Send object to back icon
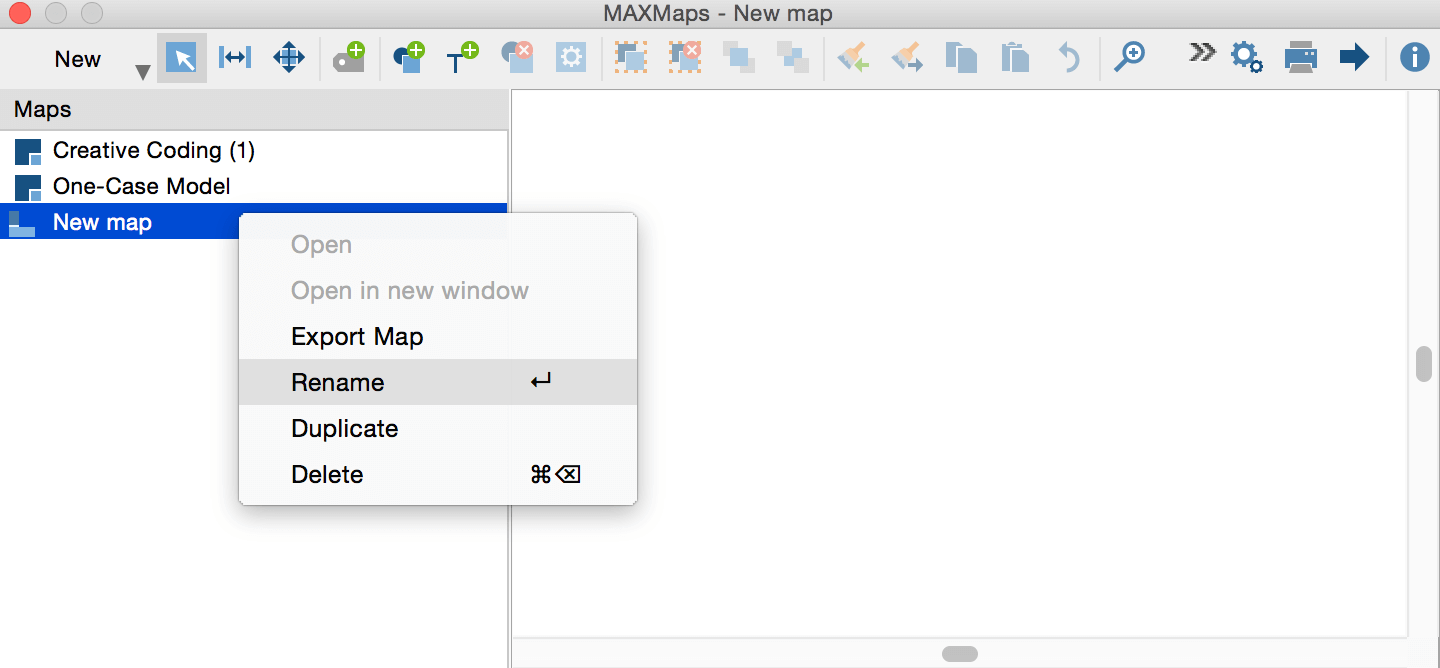Screen dimensions: 1440x668 [x=793, y=58]
